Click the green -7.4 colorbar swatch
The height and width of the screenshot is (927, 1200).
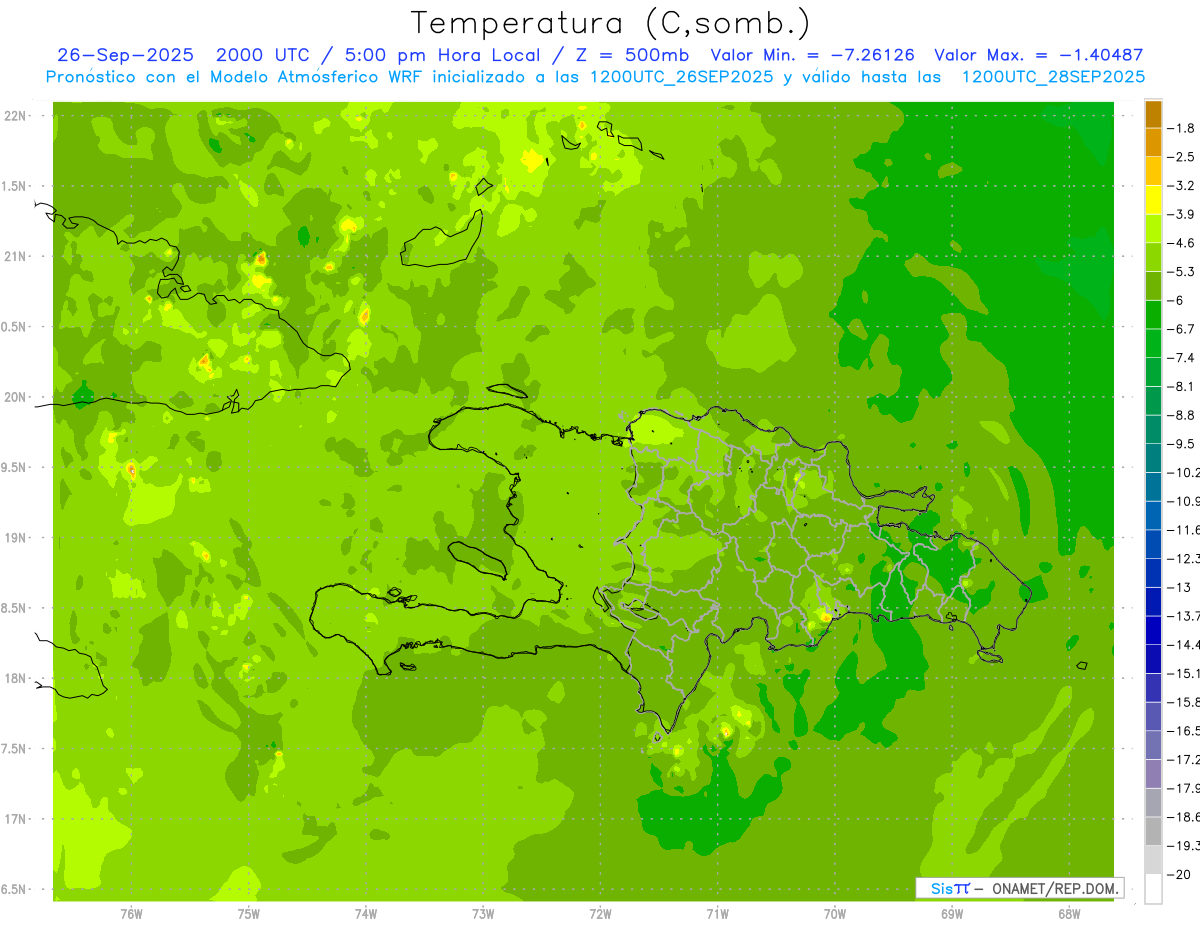pyautogui.click(x=1153, y=344)
